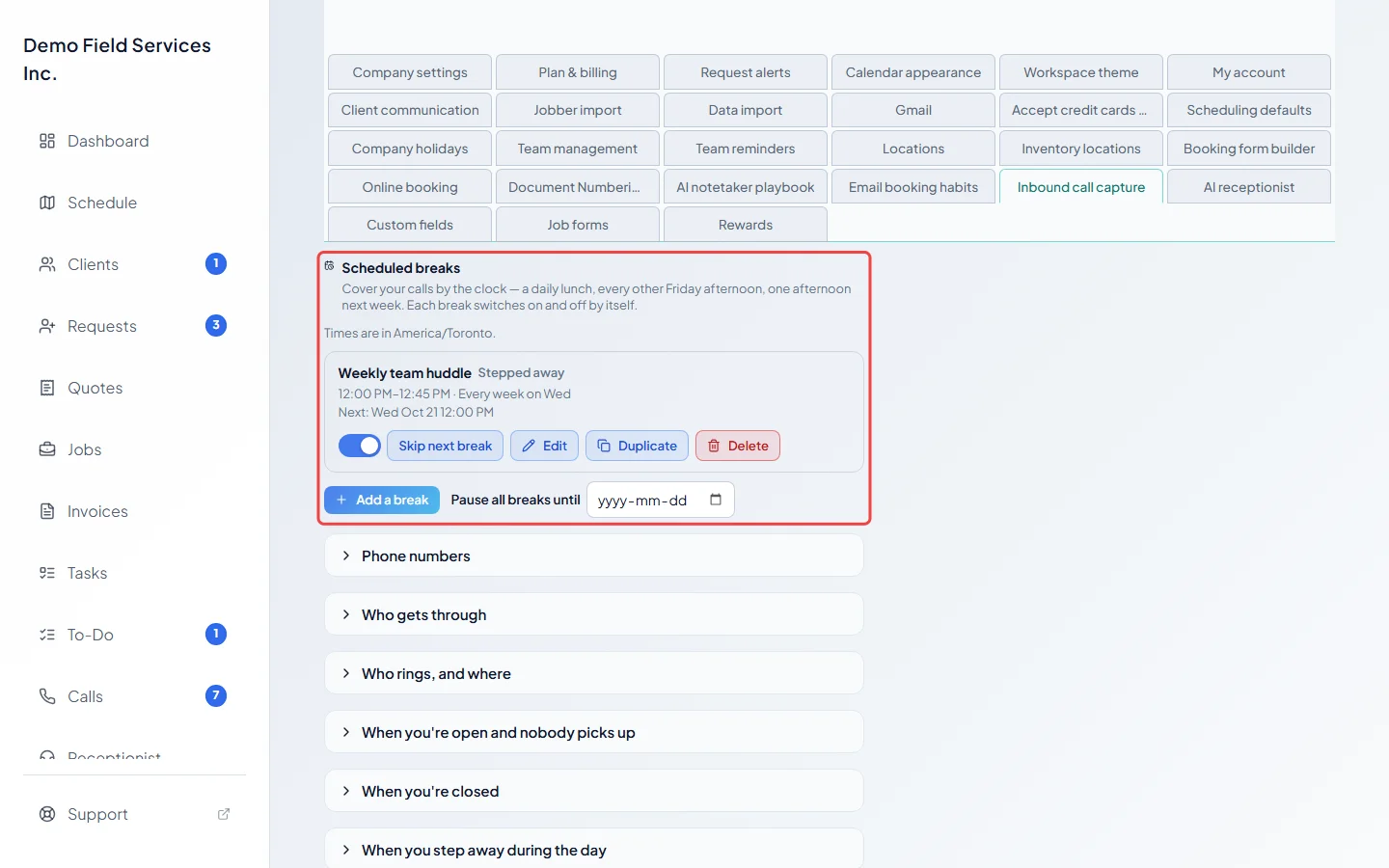This screenshot has width=1389, height=868.
Task: Click the Invoices file icon
Action: [47, 511]
